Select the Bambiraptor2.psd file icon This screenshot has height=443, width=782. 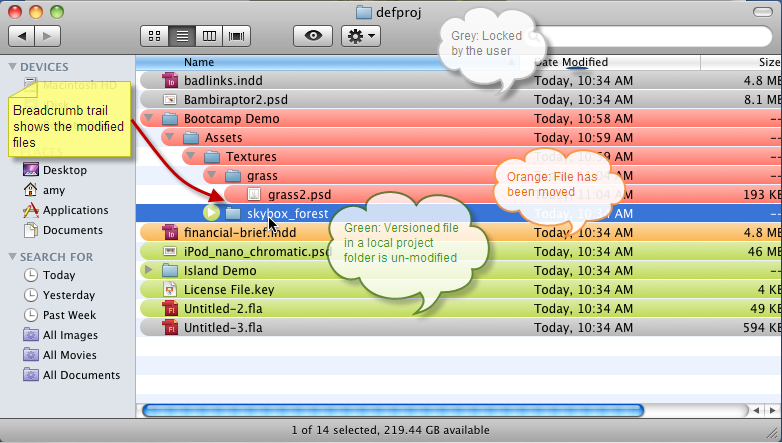(x=170, y=99)
